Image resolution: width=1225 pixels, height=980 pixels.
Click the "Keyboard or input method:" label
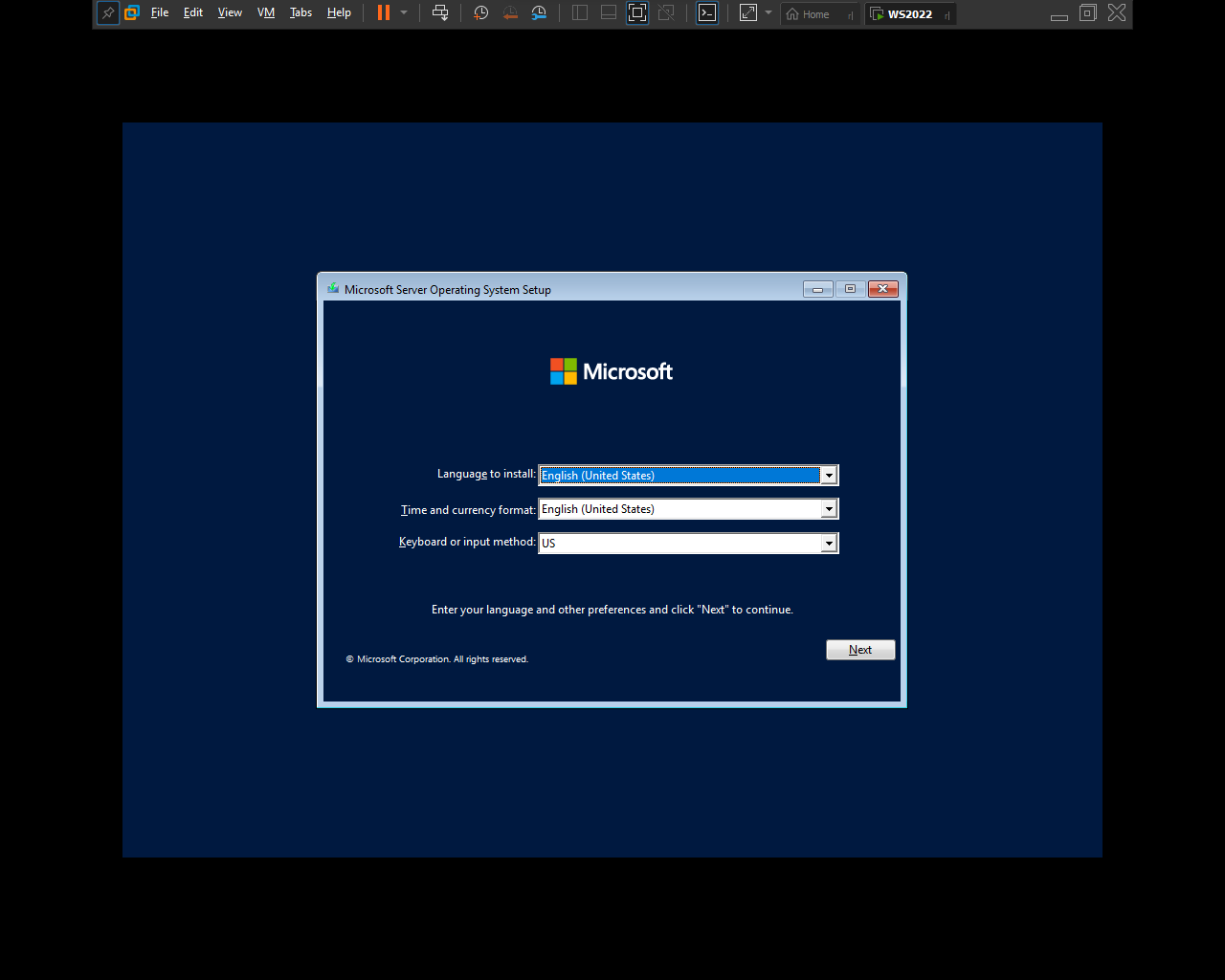click(x=467, y=542)
